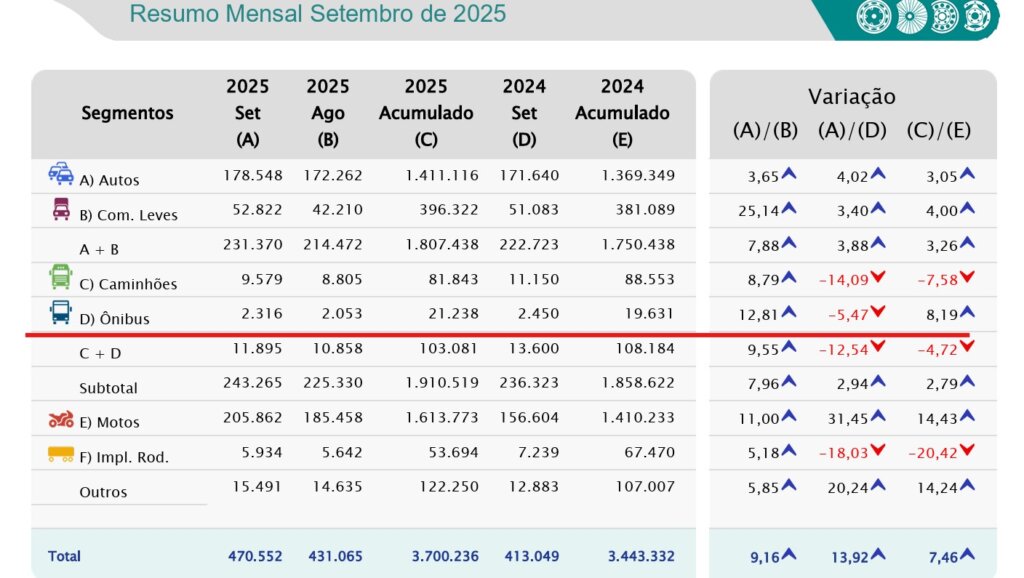Click the Segmentos column header
The height and width of the screenshot is (578, 1024).
(x=127, y=113)
